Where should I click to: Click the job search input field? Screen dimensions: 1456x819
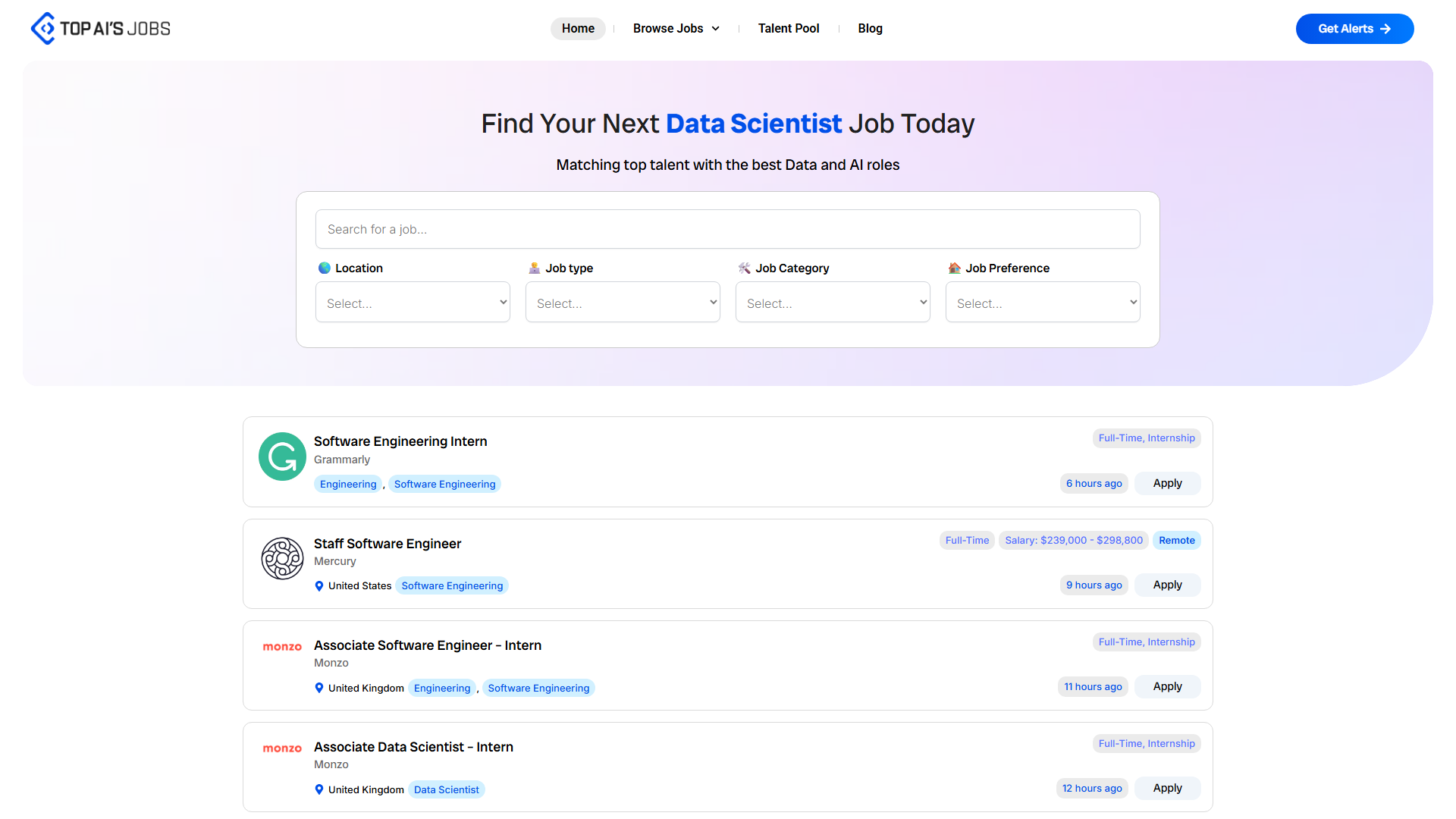[727, 228]
